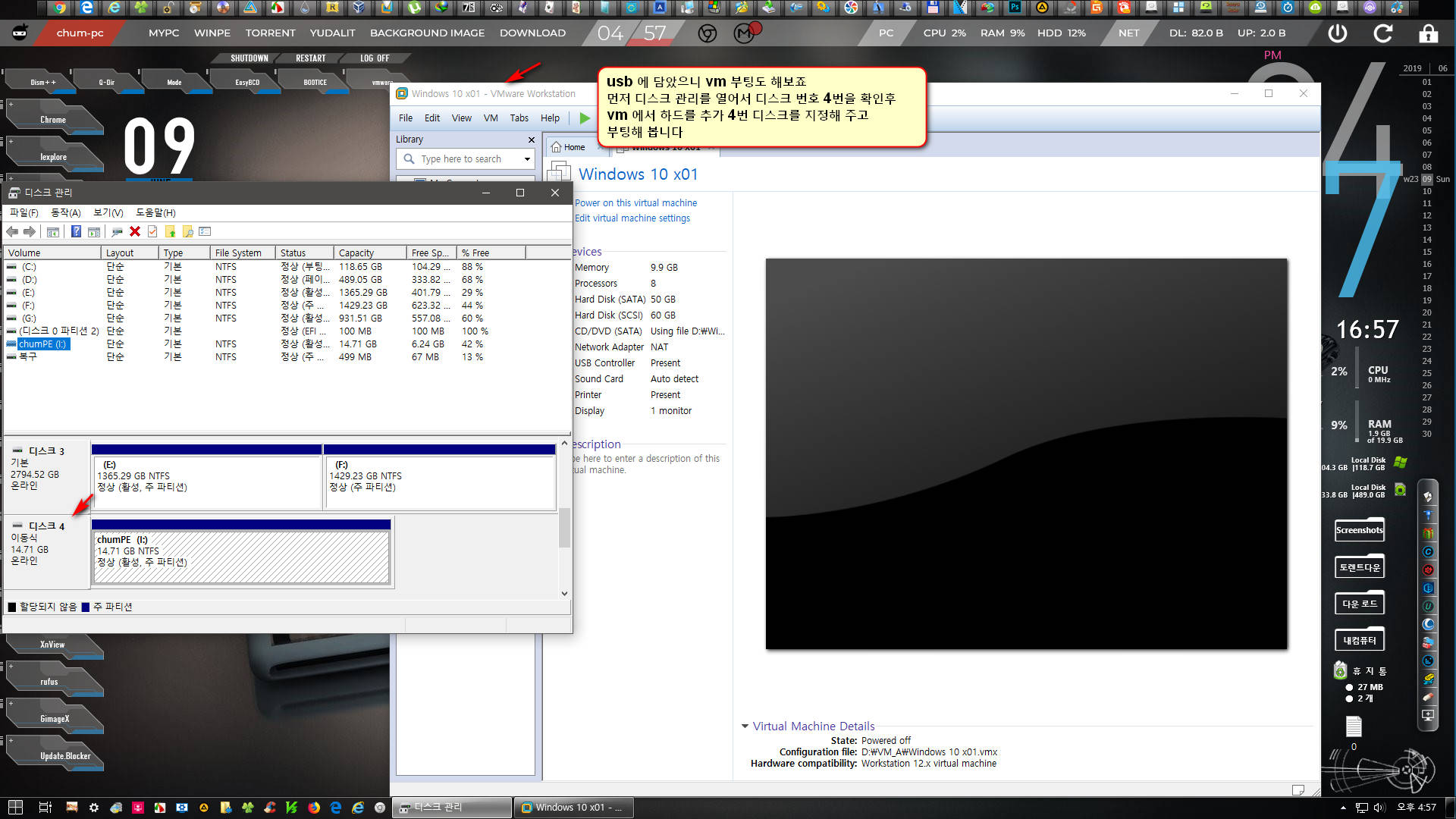Click the Chrome circle icon beside the clock

pyautogui.click(x=708, y=33)
